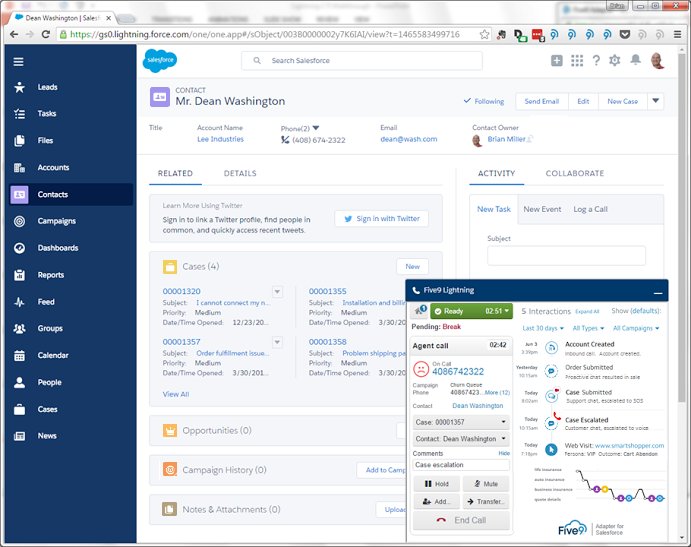This screenshot has width=691, height=547.
Task: Open the Transfer call option
Action: click(x=486, y=502)
